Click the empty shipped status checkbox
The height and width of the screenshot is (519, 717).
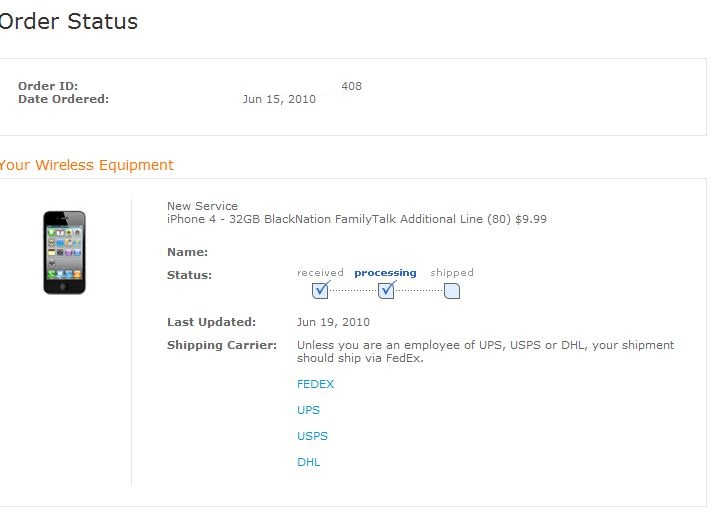452,291
